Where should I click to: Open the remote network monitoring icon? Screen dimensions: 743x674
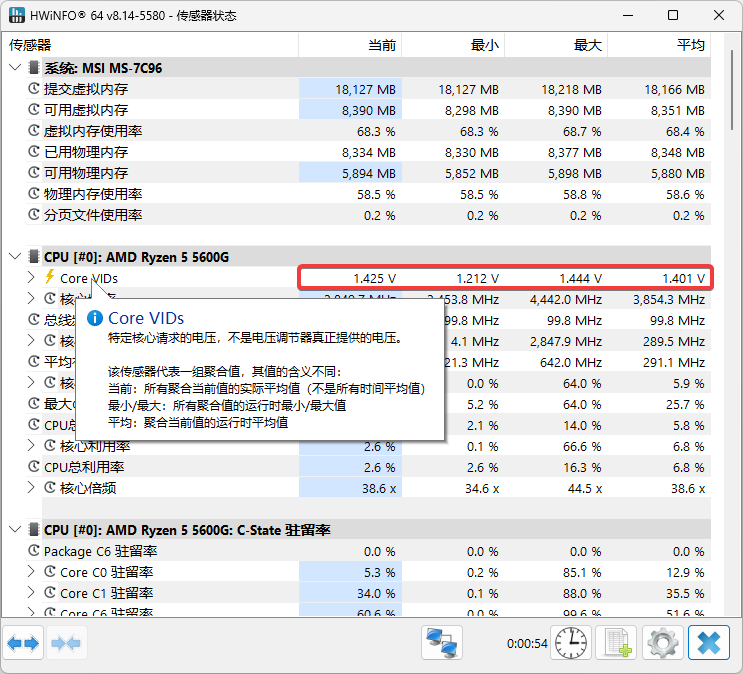point(442,643)
